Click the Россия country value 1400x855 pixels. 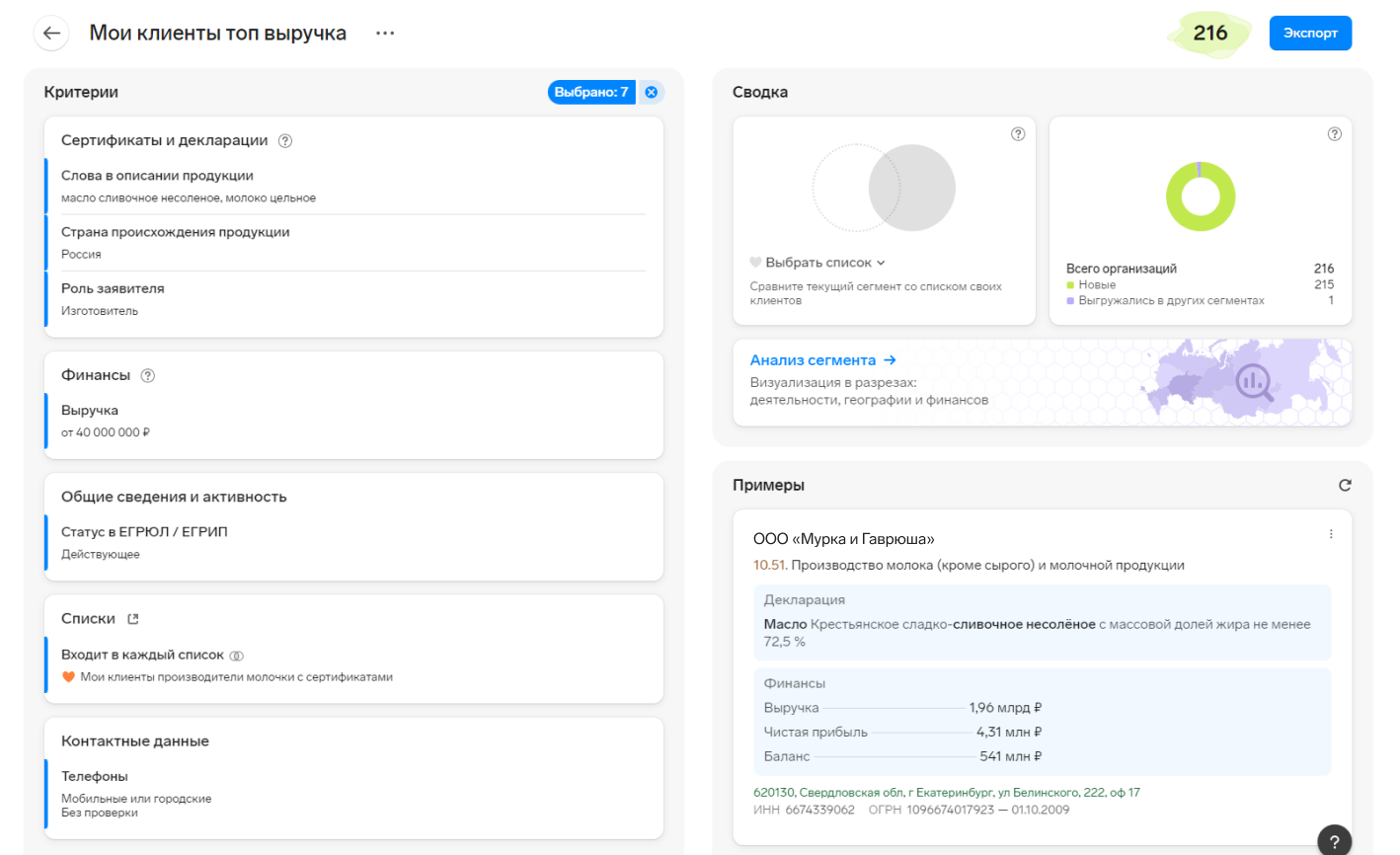tap(81, 255)
